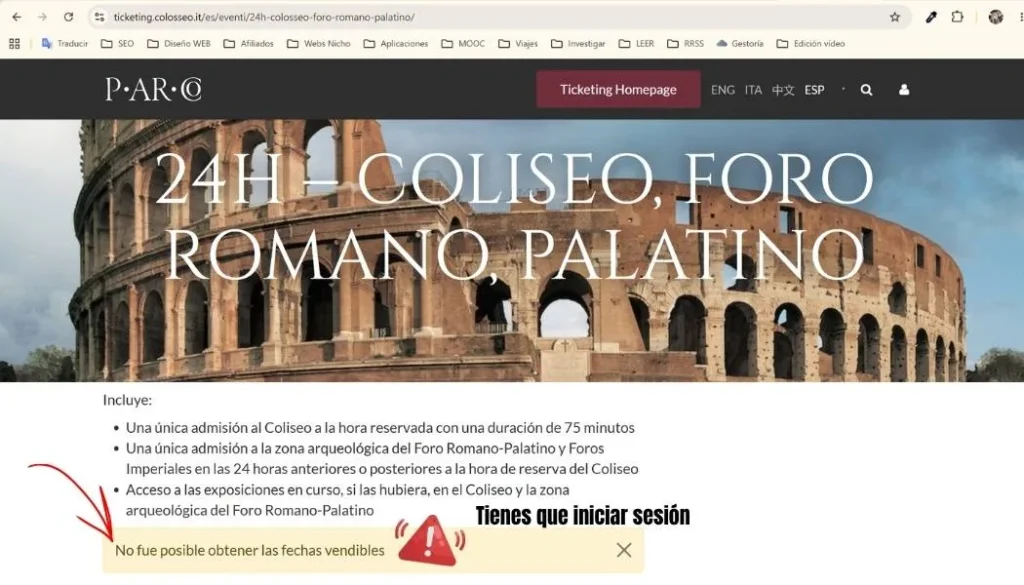Switch site language to ITA
The height and width of the screenshot is (585, 1024).
[754, 90]
